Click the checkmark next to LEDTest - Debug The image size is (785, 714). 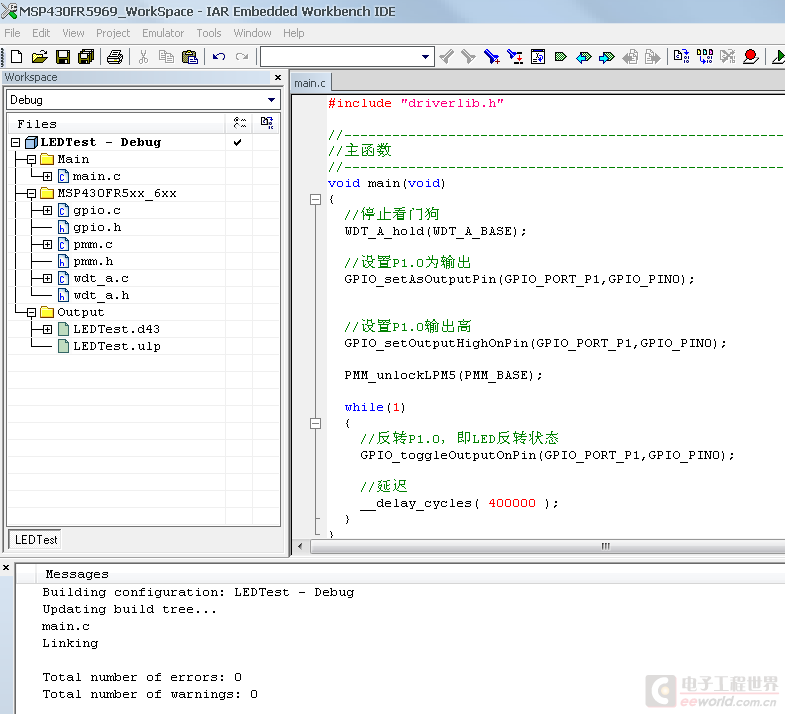pos(237,142)
